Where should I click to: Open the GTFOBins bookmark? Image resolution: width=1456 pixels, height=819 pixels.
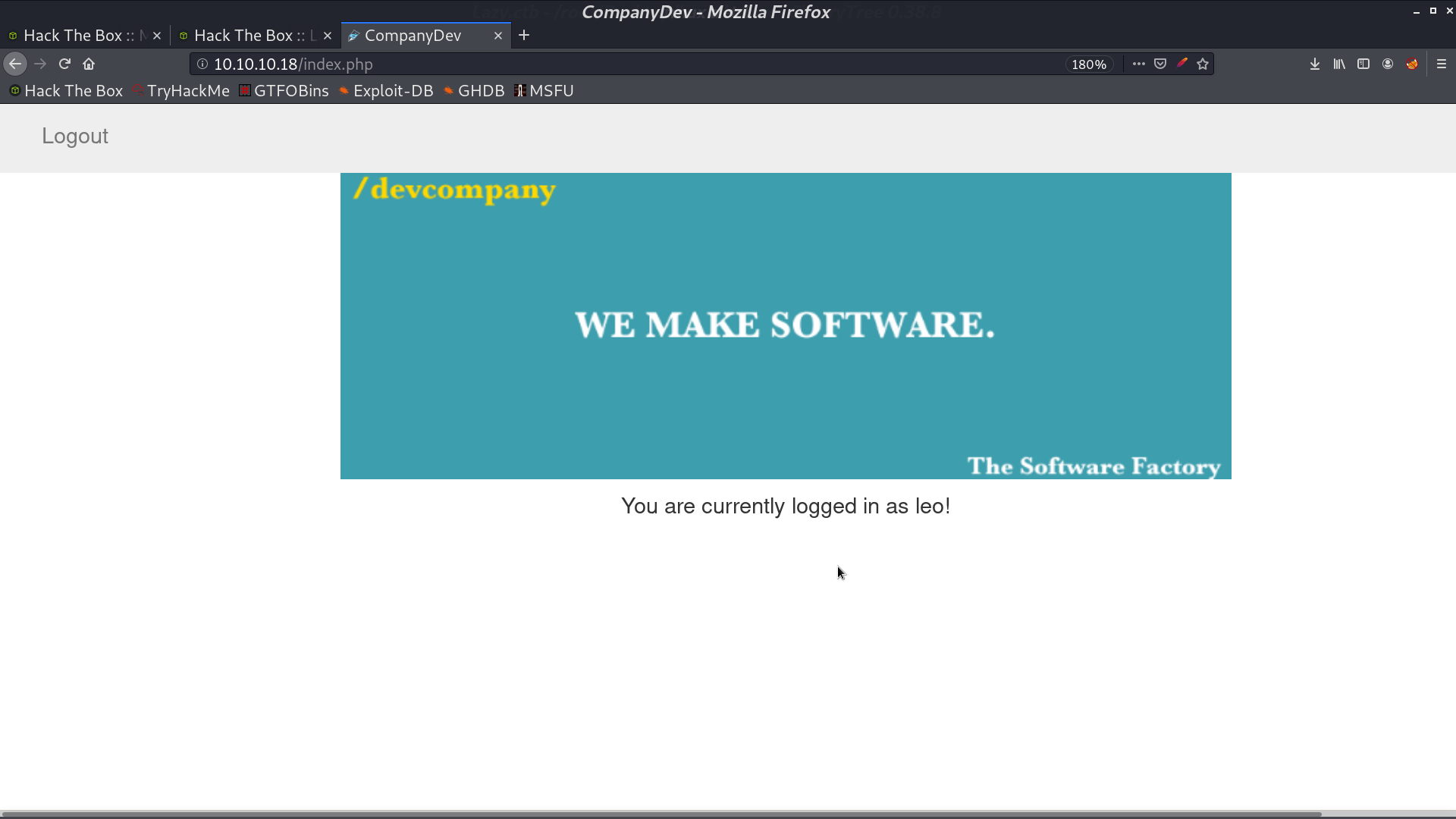(x=284, y=91)
